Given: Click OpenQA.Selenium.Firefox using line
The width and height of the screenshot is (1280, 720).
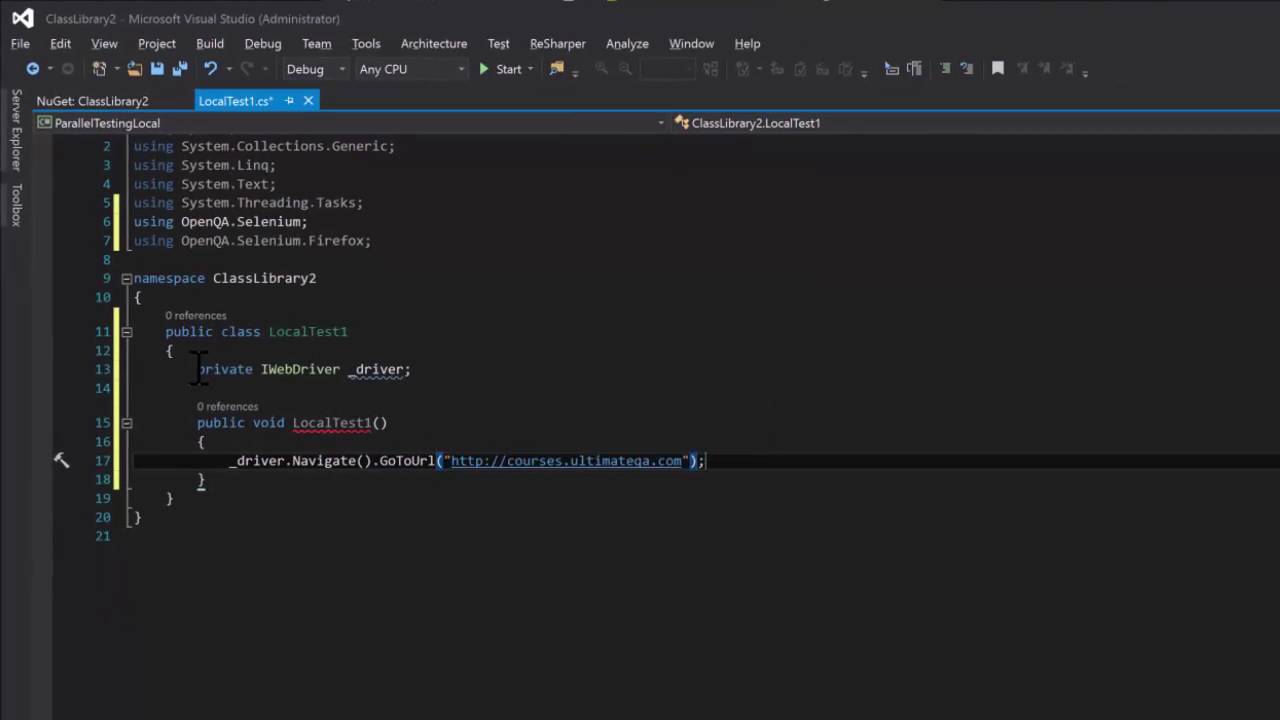Looking at the screenshot, I should click(252, 241).
